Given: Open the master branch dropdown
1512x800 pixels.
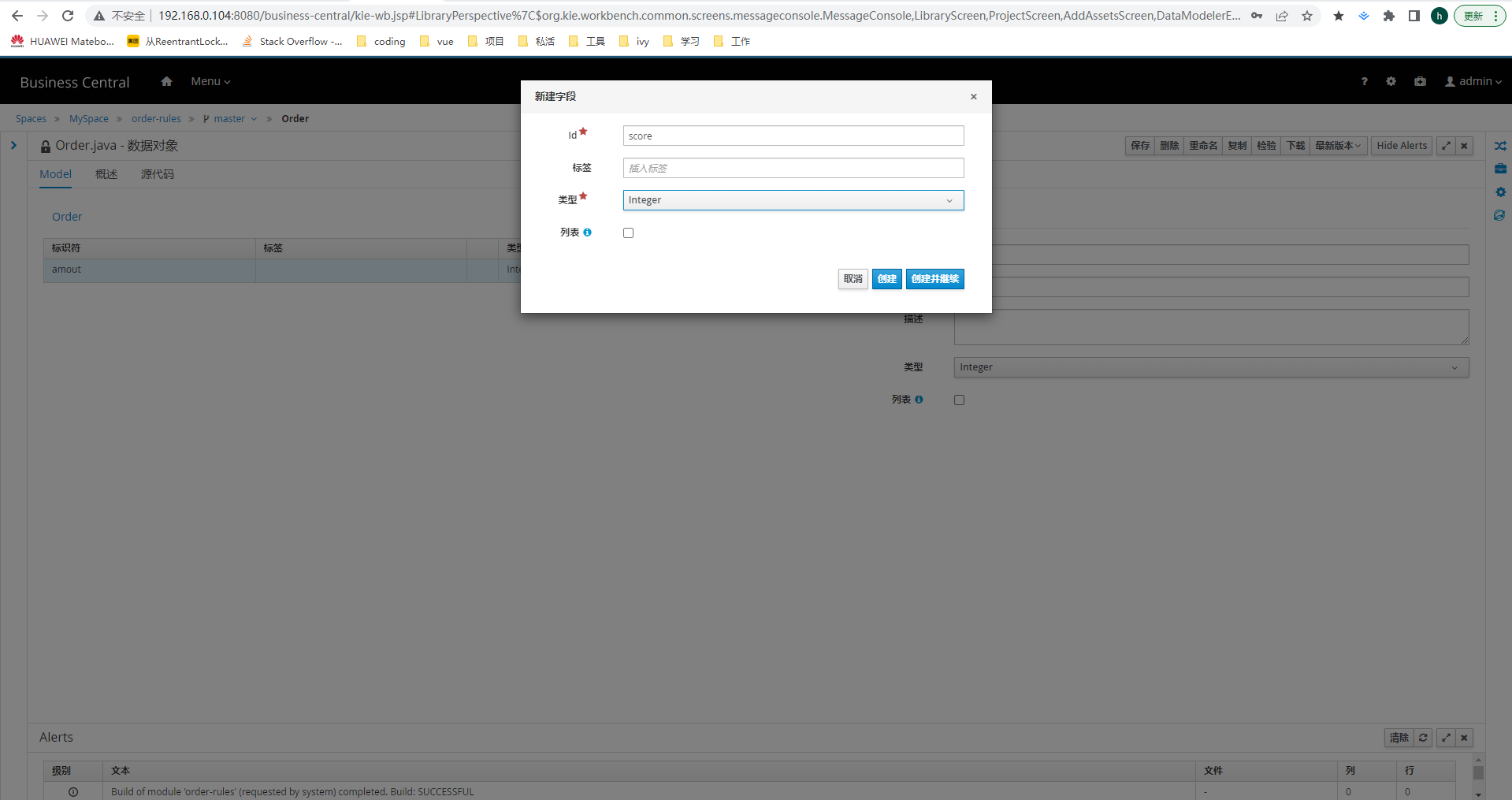Looking at the screenshot, I should pos(230,119).
